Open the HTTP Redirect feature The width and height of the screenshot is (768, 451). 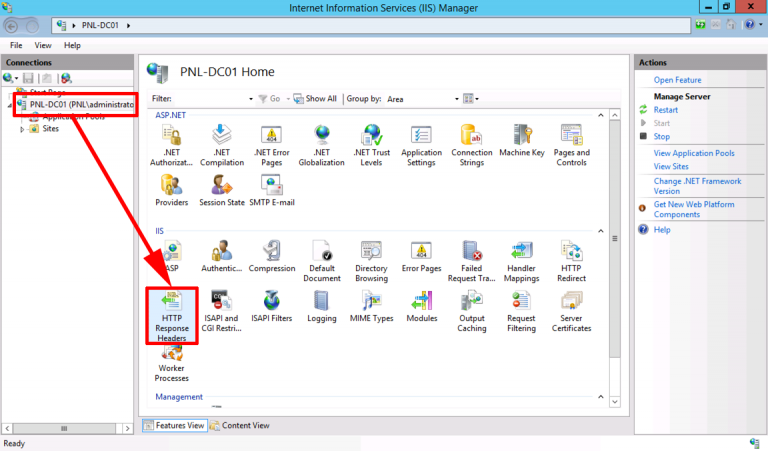(571, 261)
